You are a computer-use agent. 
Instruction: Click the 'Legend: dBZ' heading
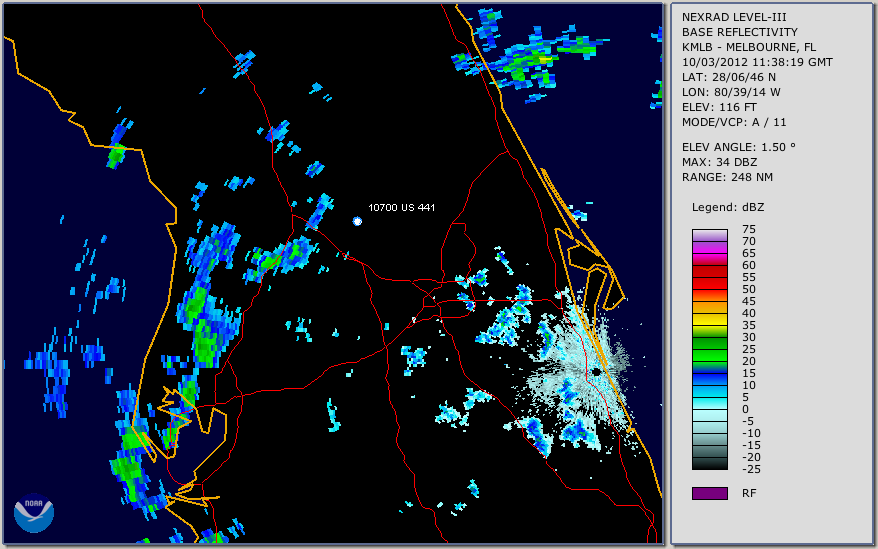(728, 207)
